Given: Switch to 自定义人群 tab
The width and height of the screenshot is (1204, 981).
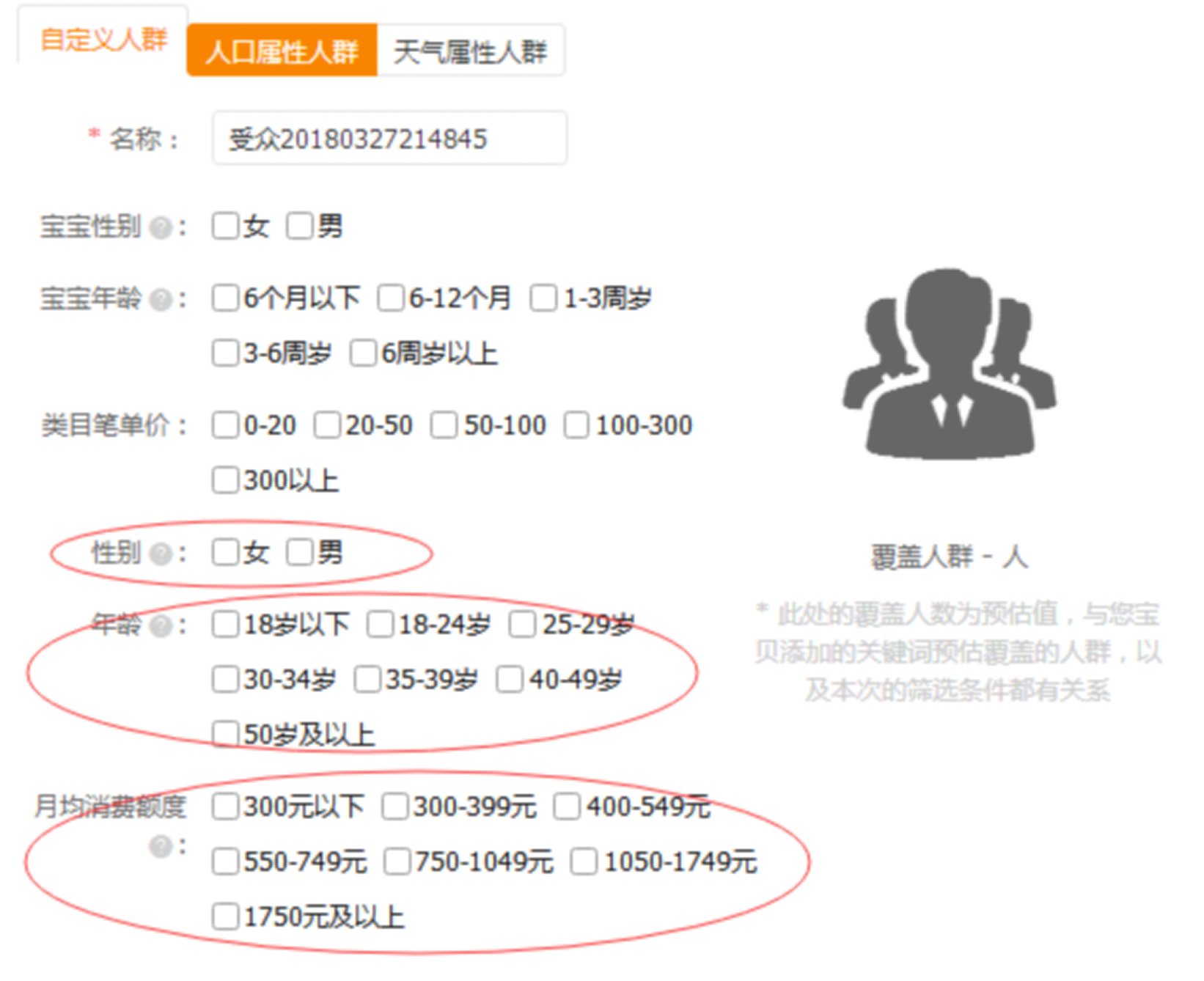Looking at the screenshot, I should pyautogui.click(x=103, y=39).
